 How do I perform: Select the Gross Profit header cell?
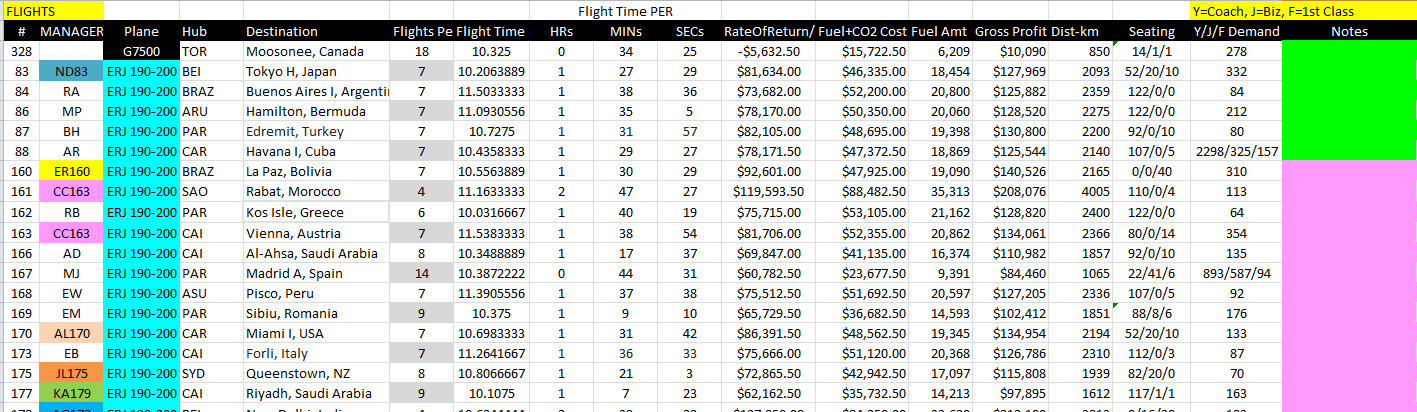pyautogui.click(x=1011, y=32)
